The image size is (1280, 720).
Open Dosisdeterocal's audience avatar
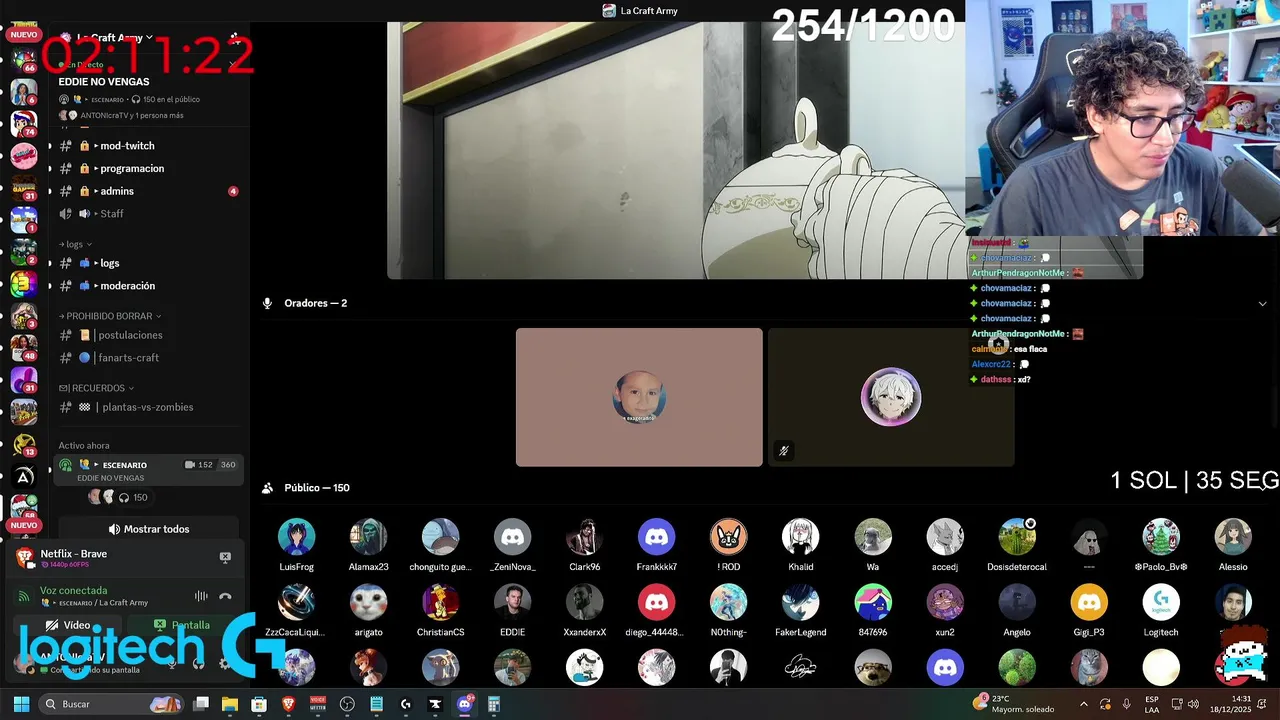[x=1017, y=537]
